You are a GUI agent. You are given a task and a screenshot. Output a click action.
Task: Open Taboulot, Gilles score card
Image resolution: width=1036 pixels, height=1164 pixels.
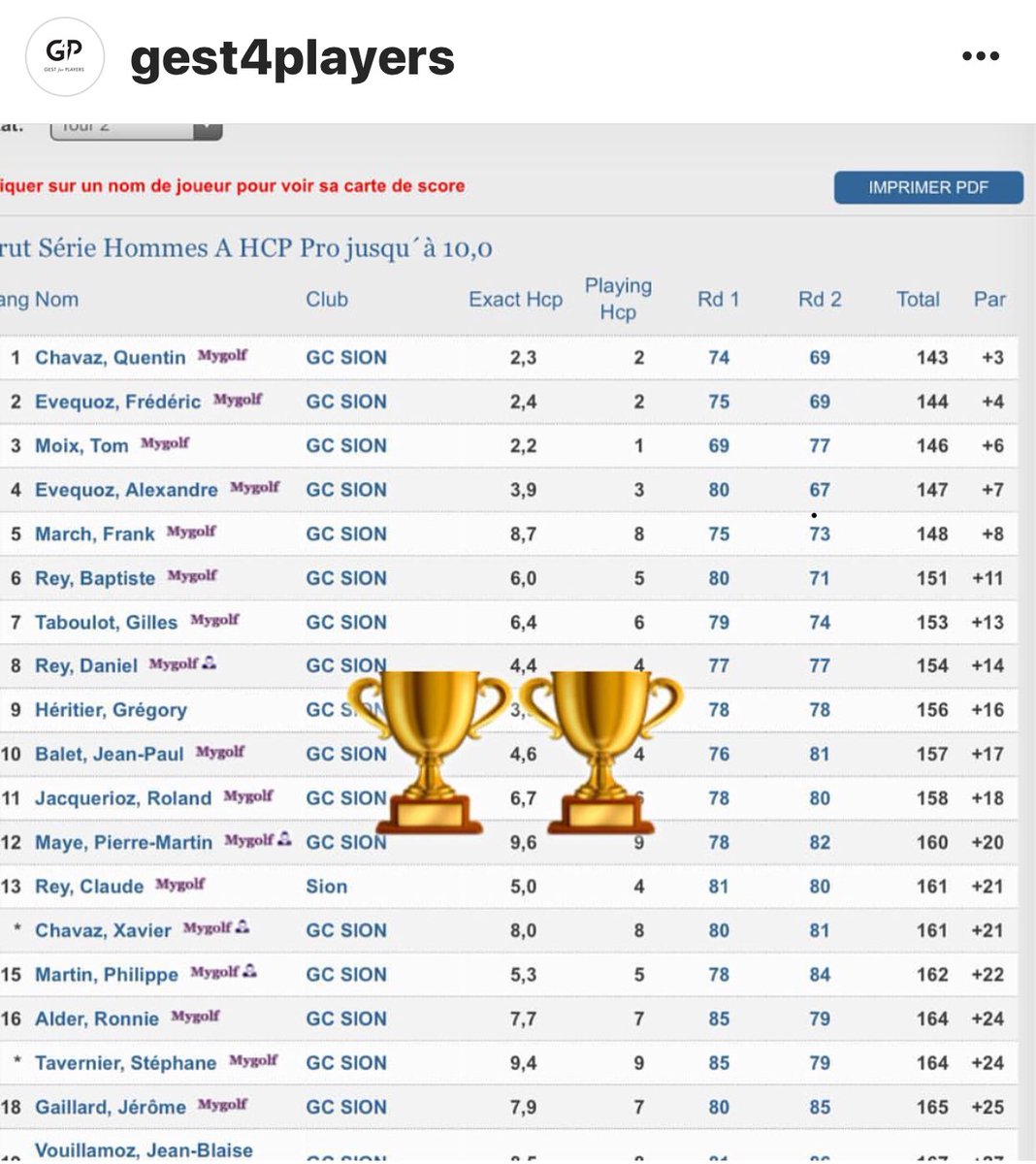tap(106, 622)
